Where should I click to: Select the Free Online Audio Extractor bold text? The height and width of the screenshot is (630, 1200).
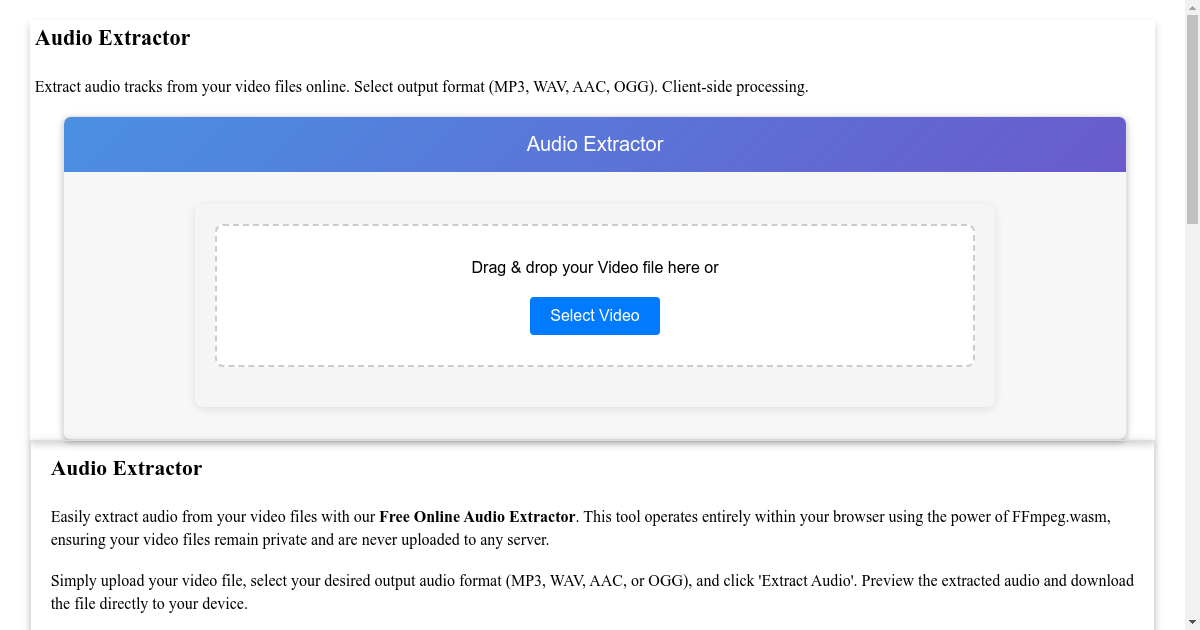click(477, 516)
